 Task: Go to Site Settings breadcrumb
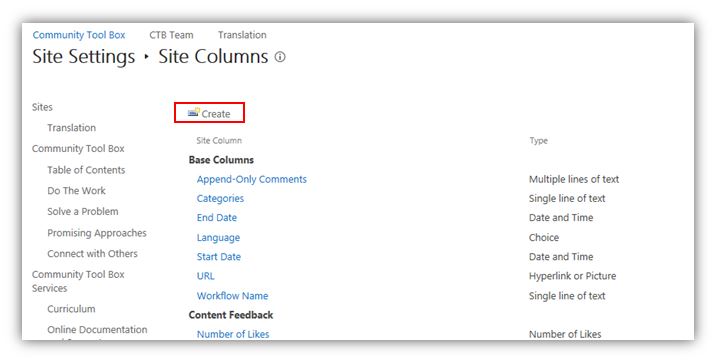tap(83, 57)
